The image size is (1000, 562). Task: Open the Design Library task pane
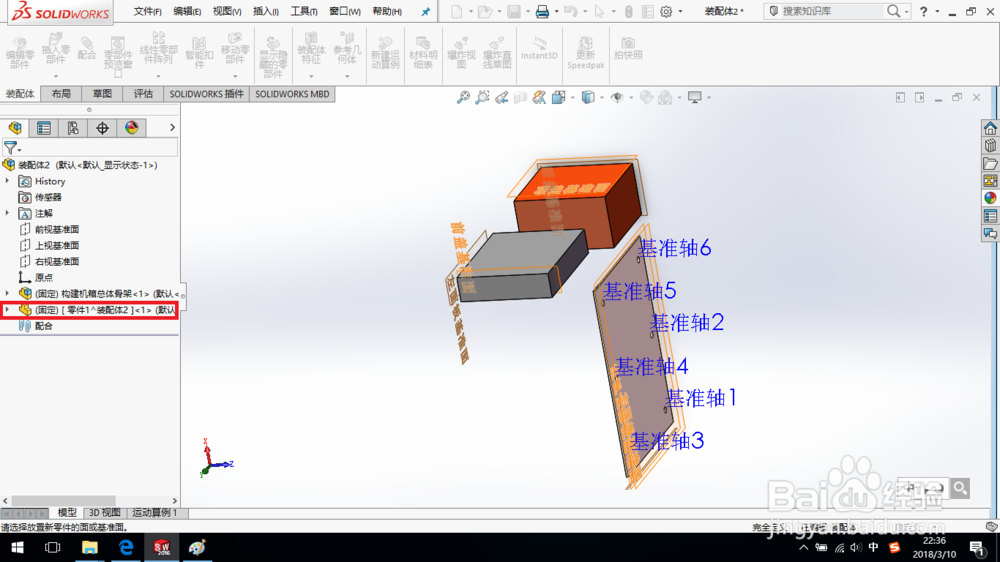[990, 146]
